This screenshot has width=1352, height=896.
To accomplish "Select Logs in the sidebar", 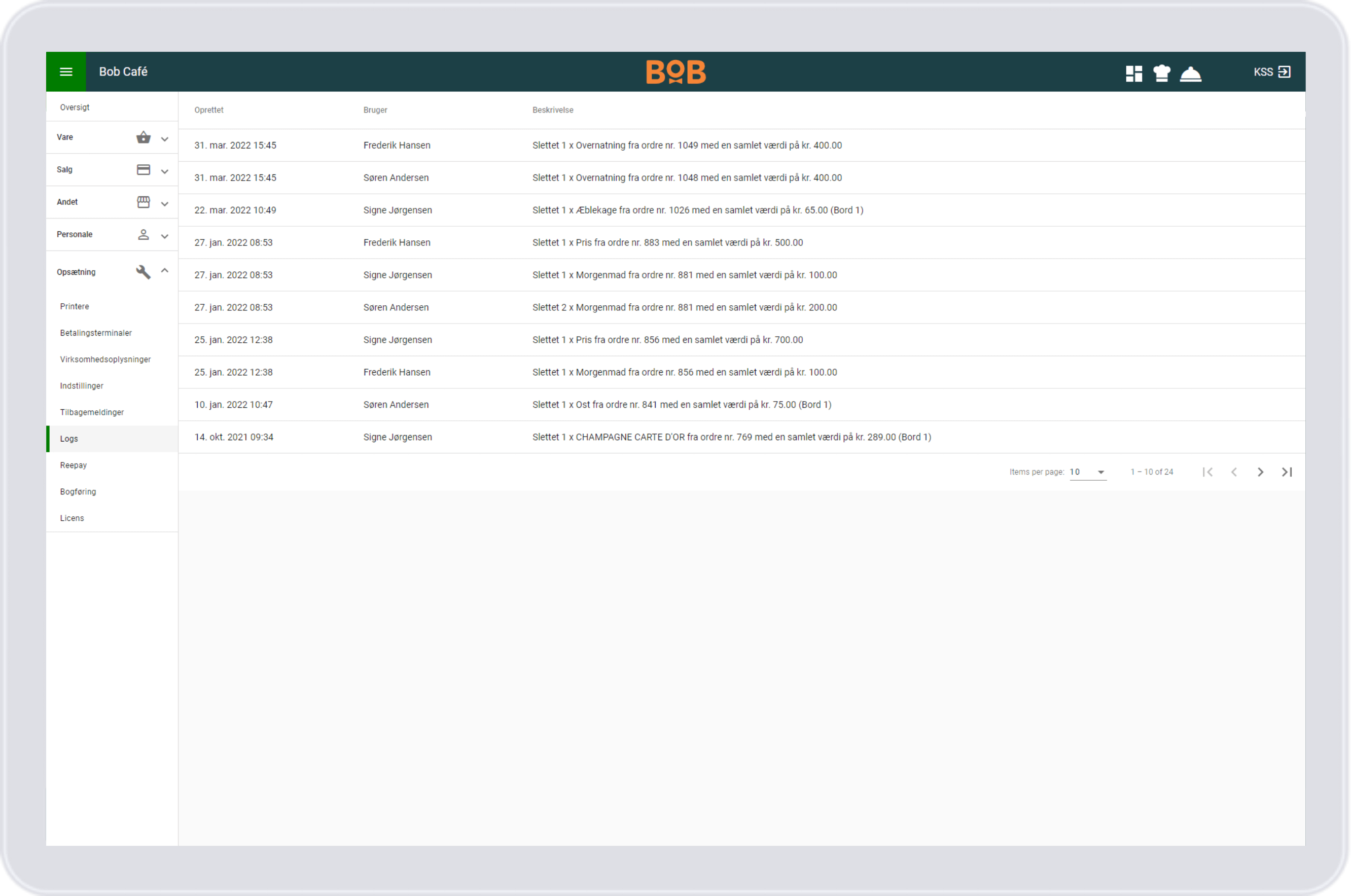I will pos(112,439).
